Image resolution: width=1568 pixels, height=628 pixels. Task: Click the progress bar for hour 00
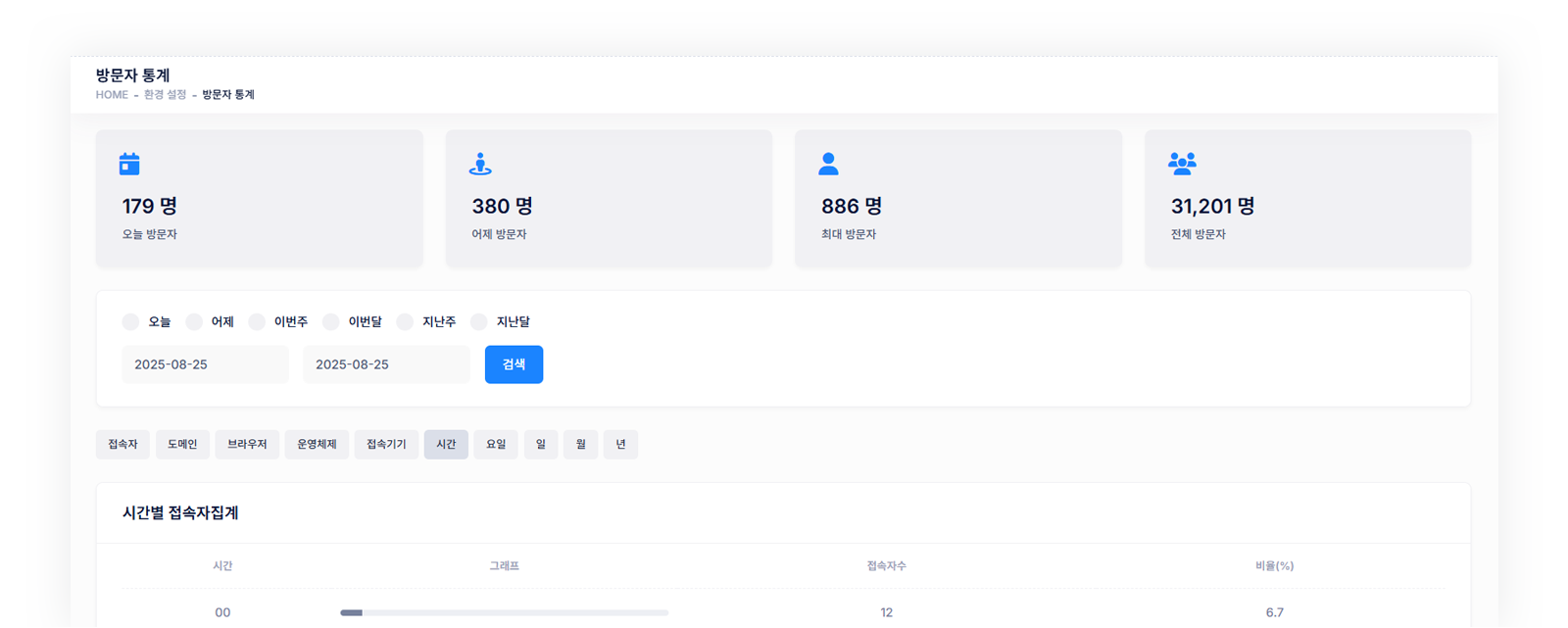pos(504,613)
